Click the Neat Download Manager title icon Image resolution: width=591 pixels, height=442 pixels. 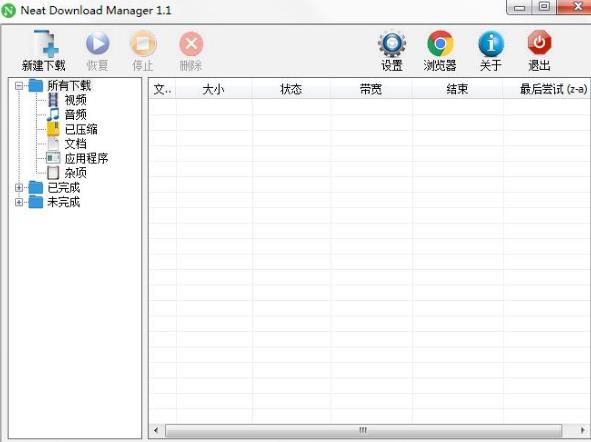(x=8, y=11)
